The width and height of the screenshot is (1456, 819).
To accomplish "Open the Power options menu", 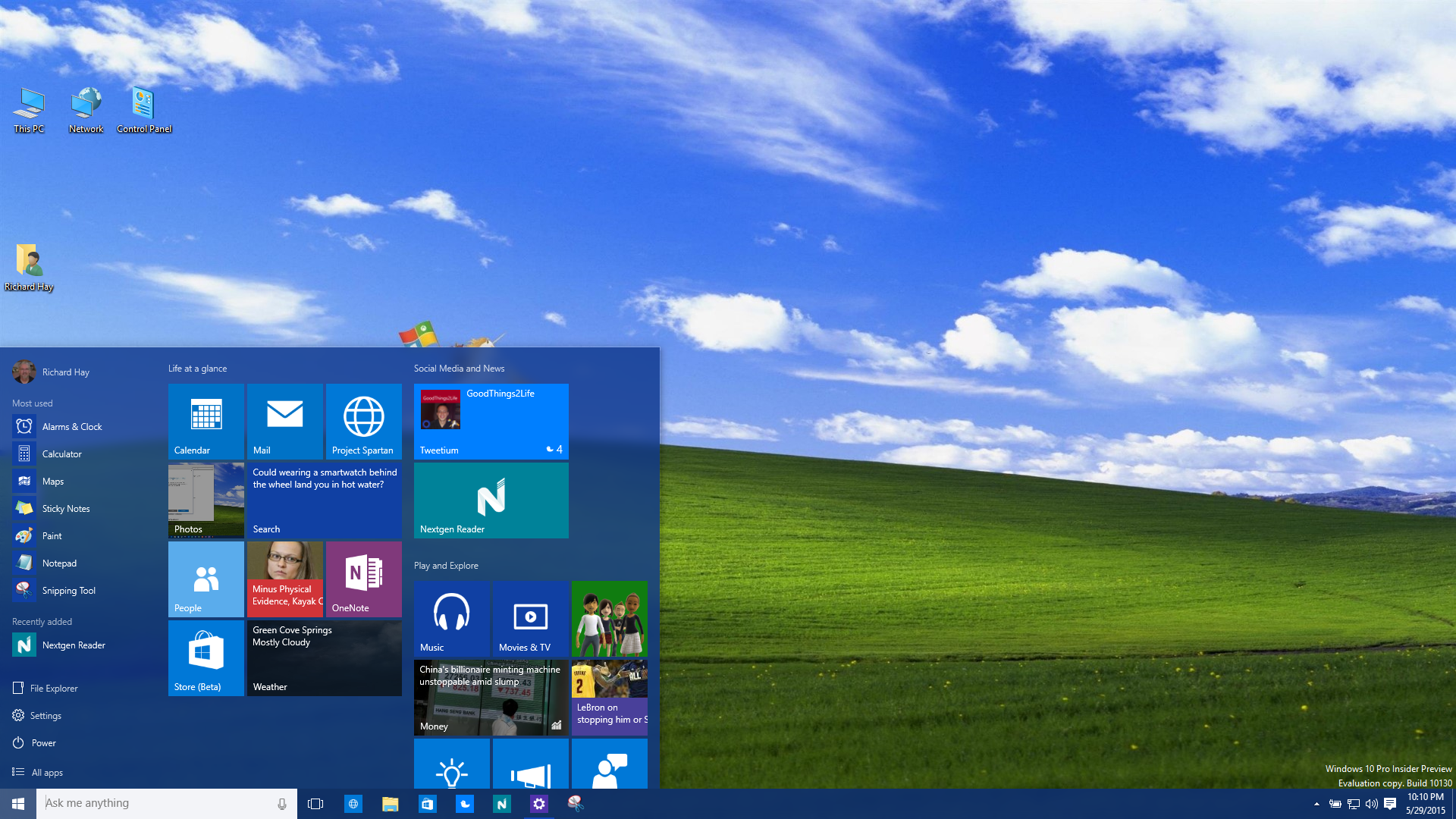I will tap(43, 743).
